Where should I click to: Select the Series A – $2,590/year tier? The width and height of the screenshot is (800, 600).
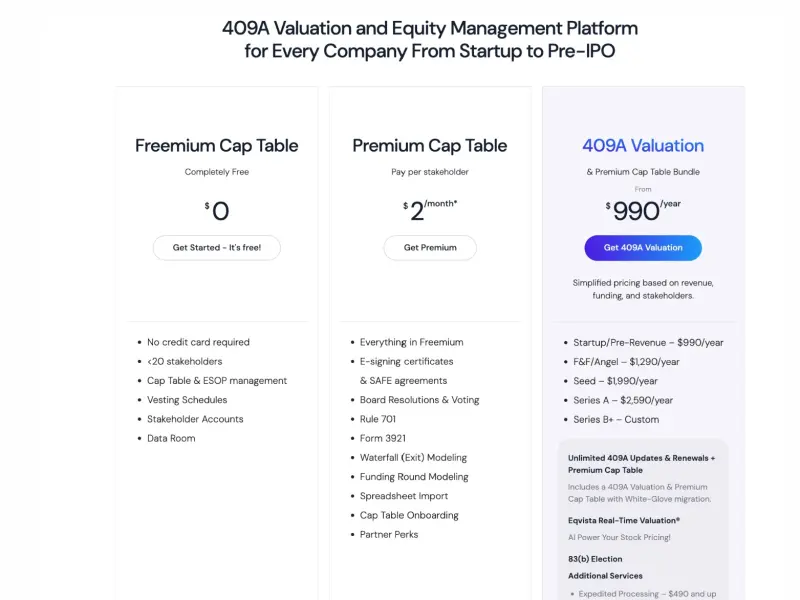(x=623, y=401)
